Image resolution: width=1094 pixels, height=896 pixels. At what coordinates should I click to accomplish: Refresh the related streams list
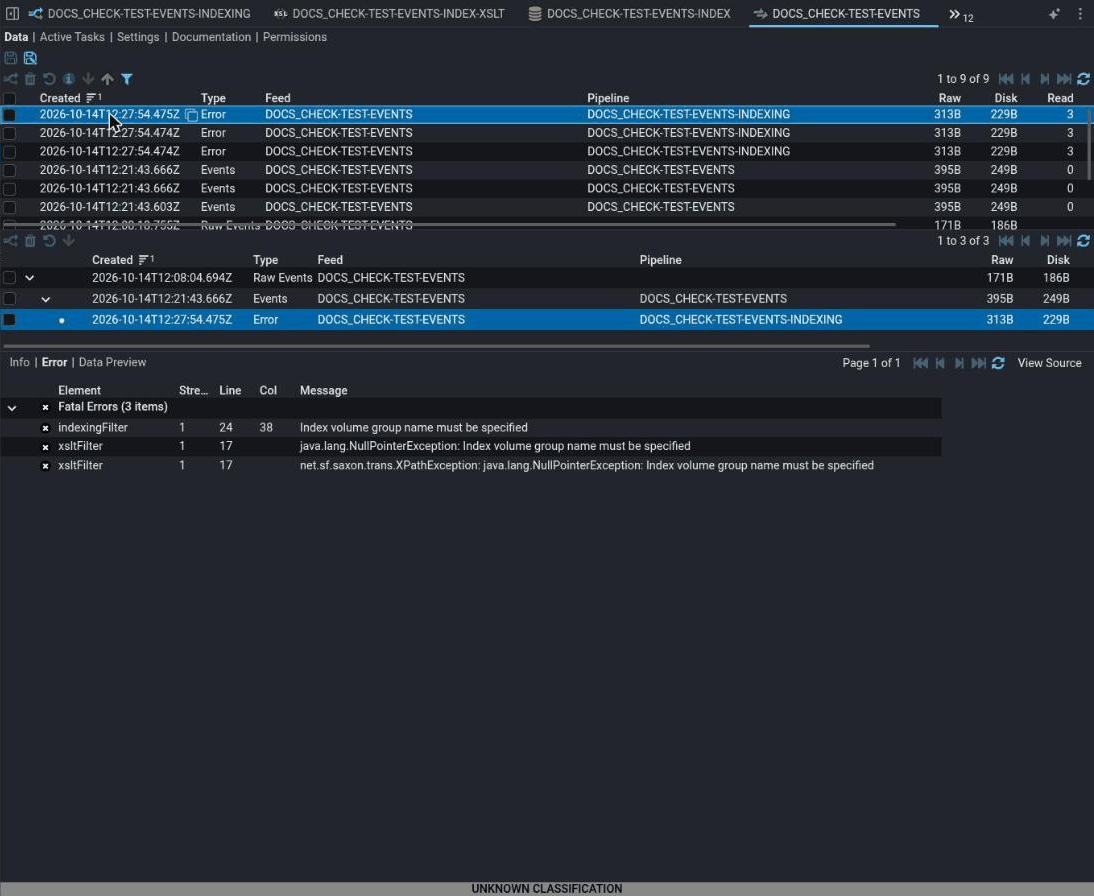[x=1083, y=241]
